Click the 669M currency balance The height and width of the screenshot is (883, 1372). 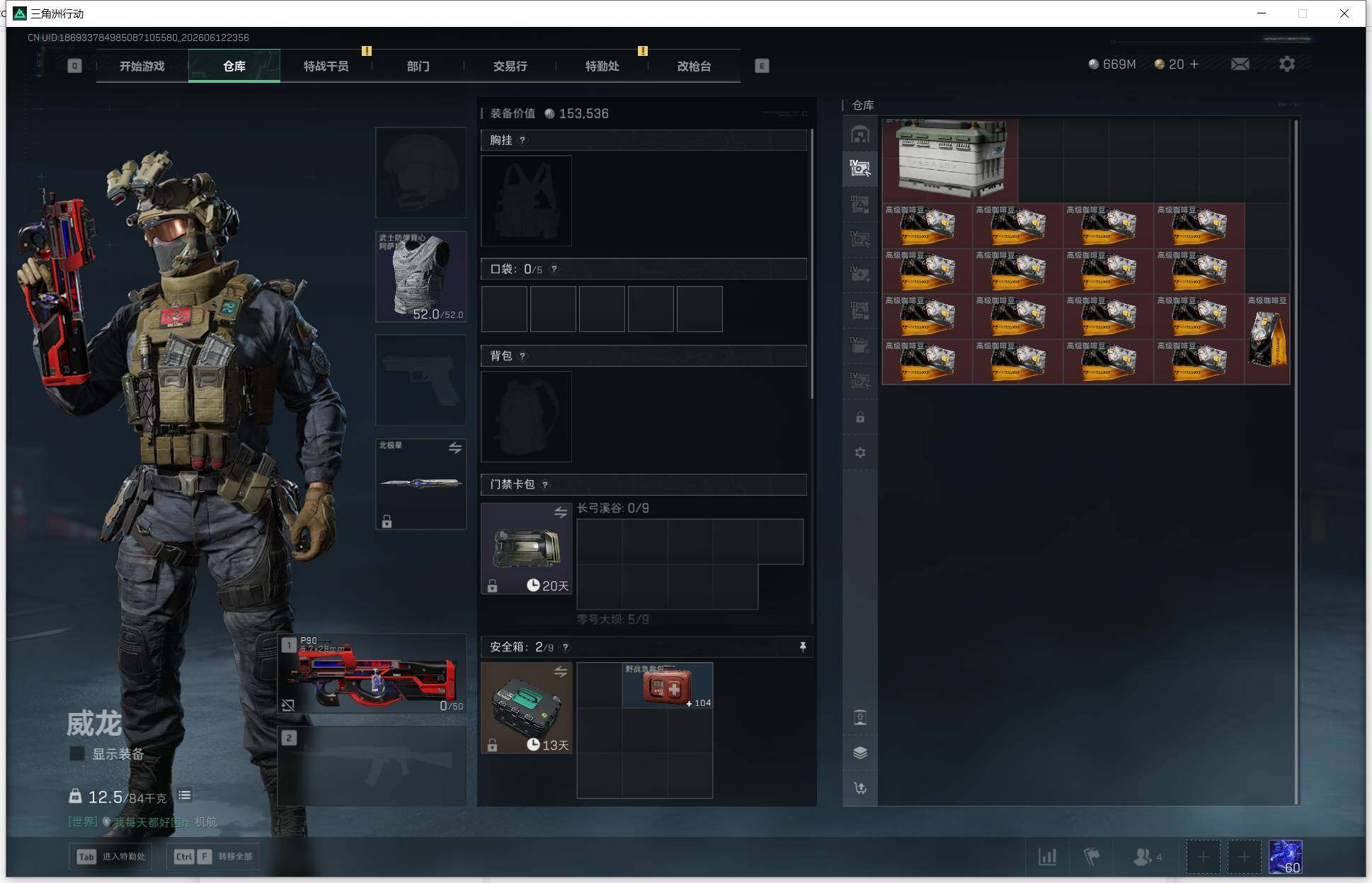click(x=1112, y=64)
